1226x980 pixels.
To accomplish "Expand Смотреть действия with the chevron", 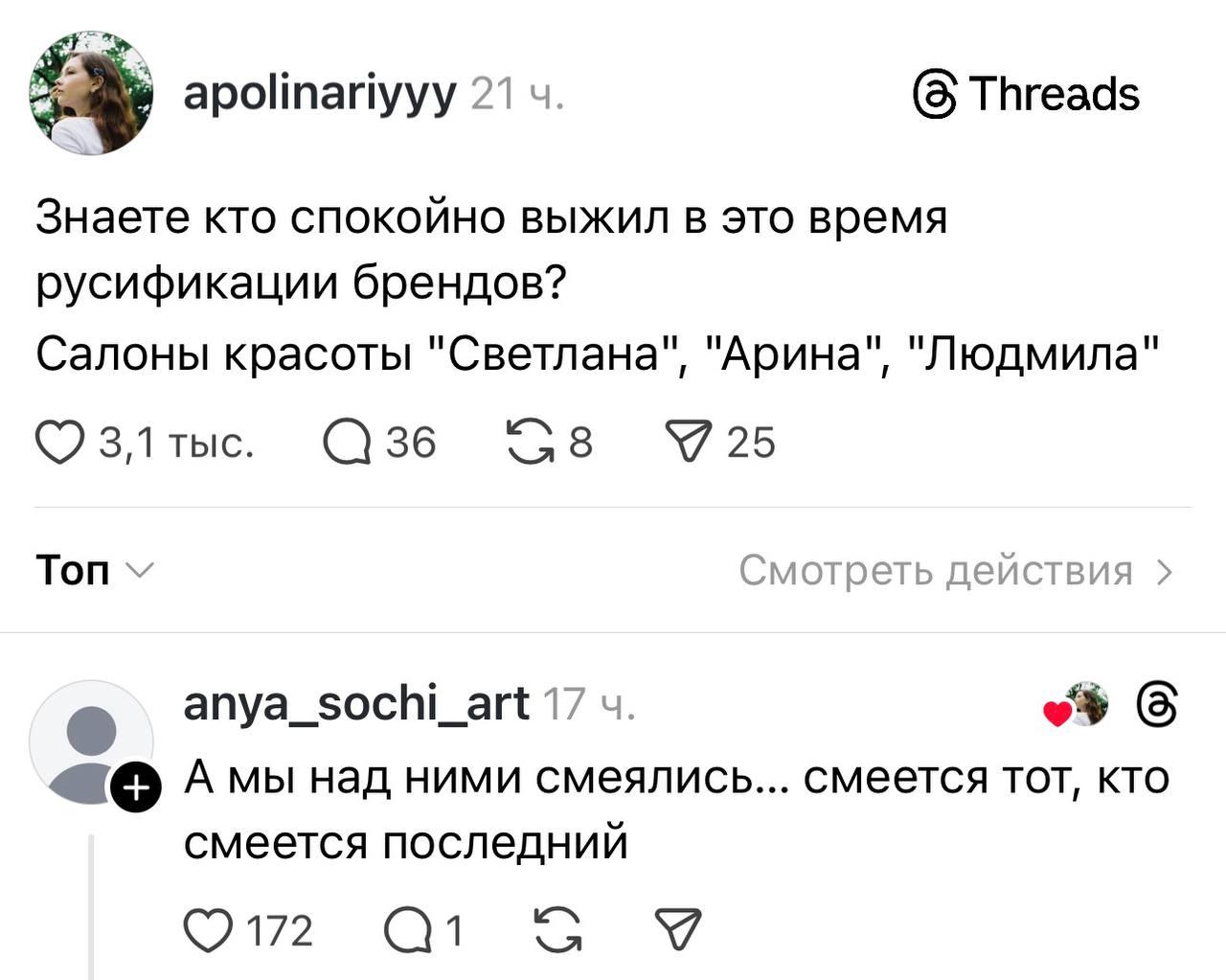I will pyautogui.click(x=1166, y=570).
